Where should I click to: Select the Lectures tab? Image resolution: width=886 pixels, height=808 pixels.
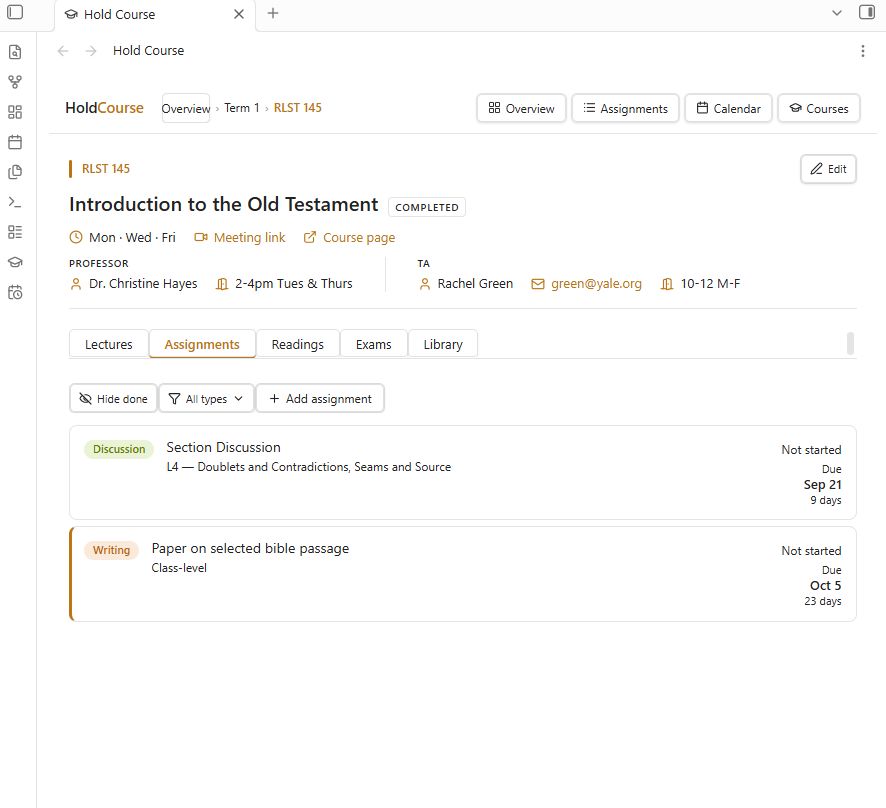(108, 344)
